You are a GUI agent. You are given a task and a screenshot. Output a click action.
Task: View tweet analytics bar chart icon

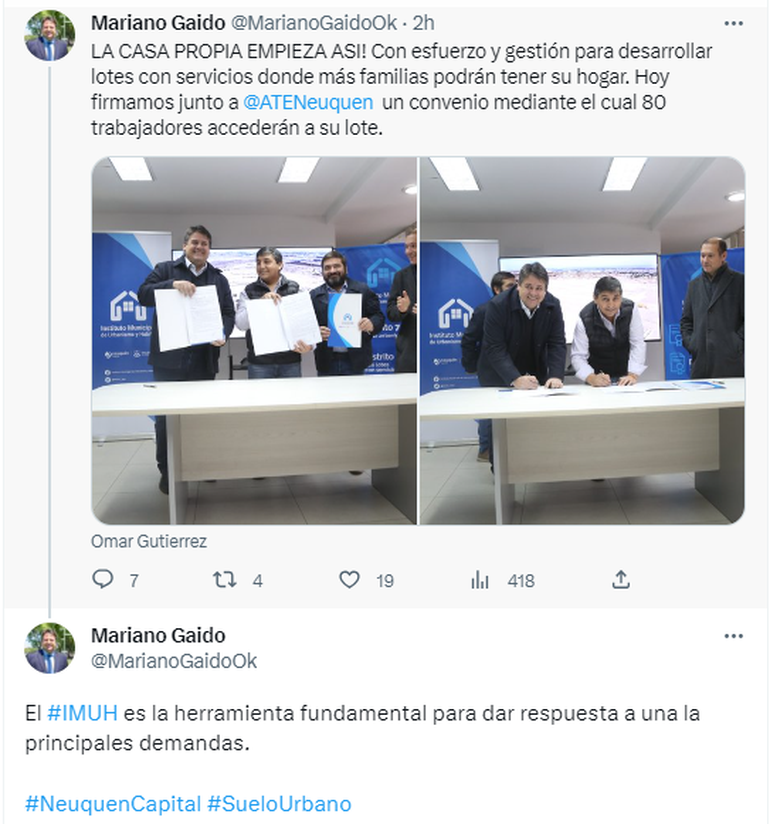pos(480,580)
